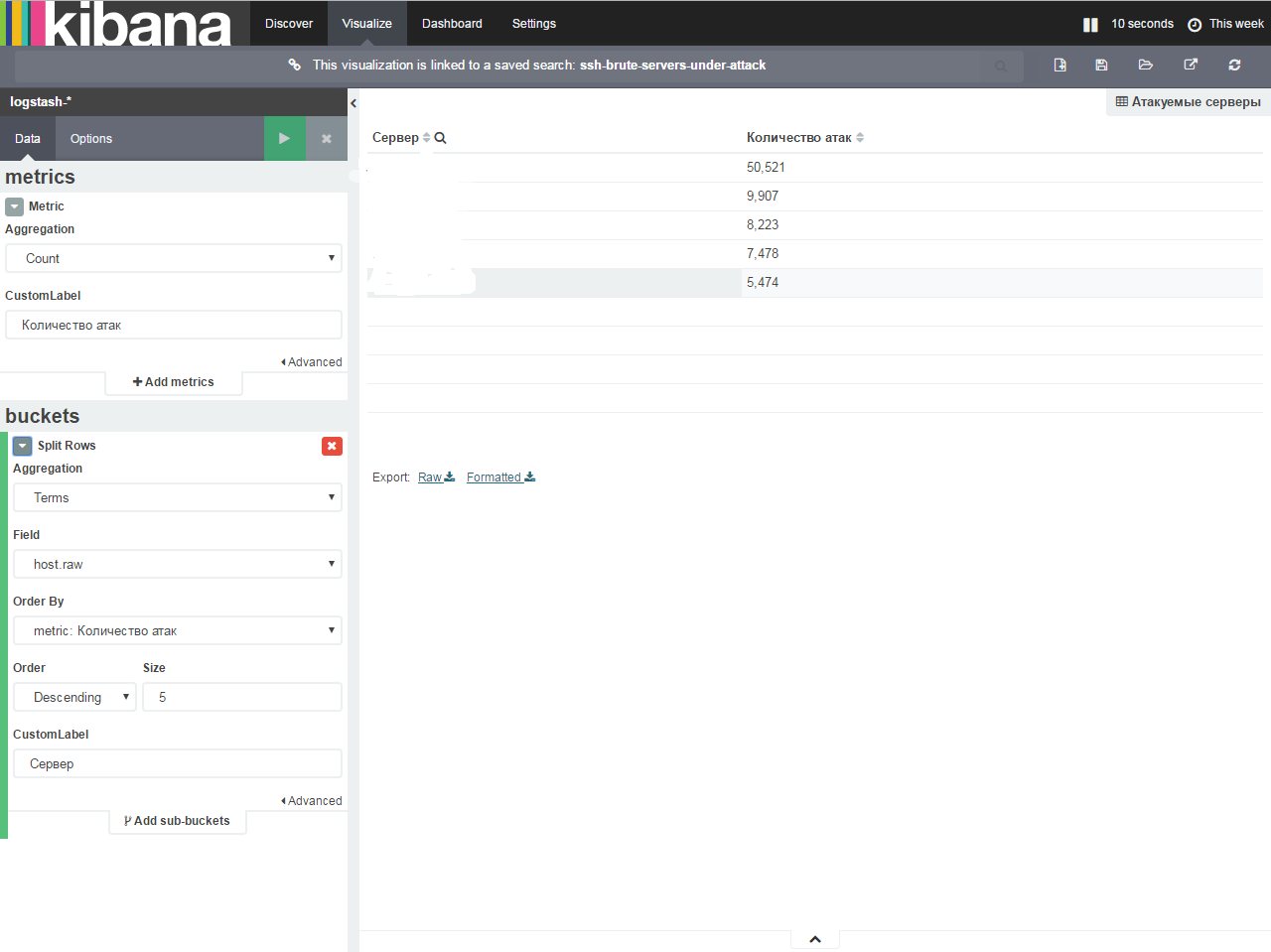Export the Formatted table data

tap(500, 477)
